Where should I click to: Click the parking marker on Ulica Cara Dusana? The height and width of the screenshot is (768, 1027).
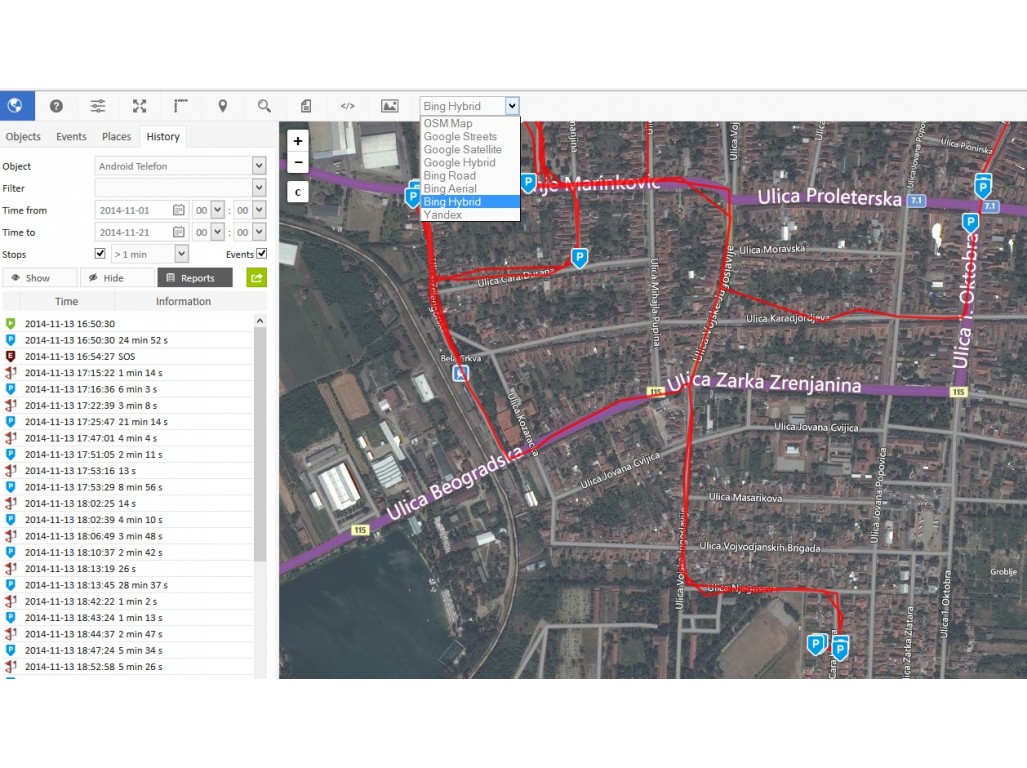579,257
